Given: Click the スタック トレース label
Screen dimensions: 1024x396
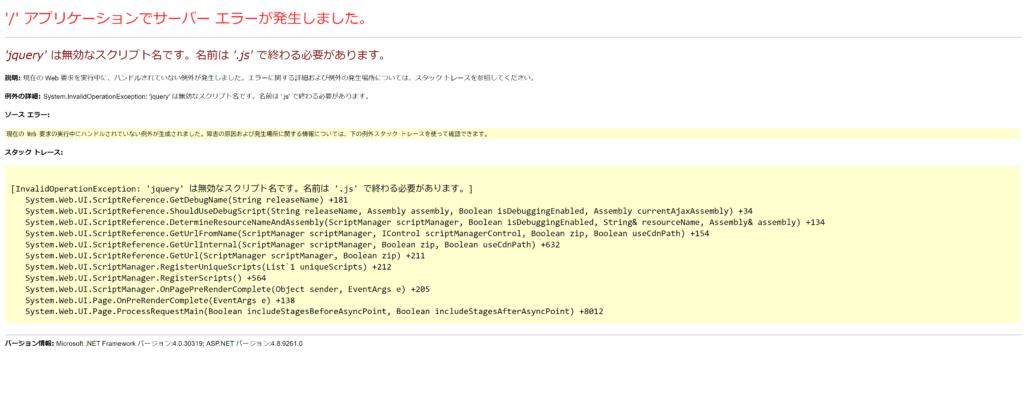Looking at the screenshot, I should [x=33, y=152].
